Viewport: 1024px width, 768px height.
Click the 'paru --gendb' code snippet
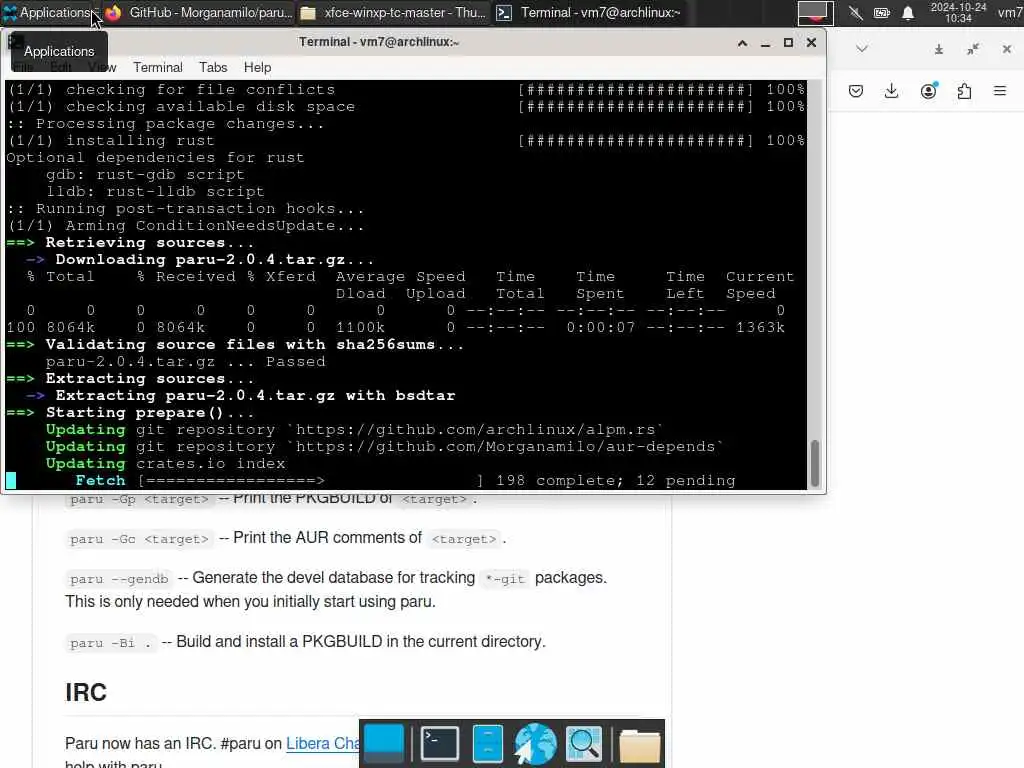coord(119,579)
